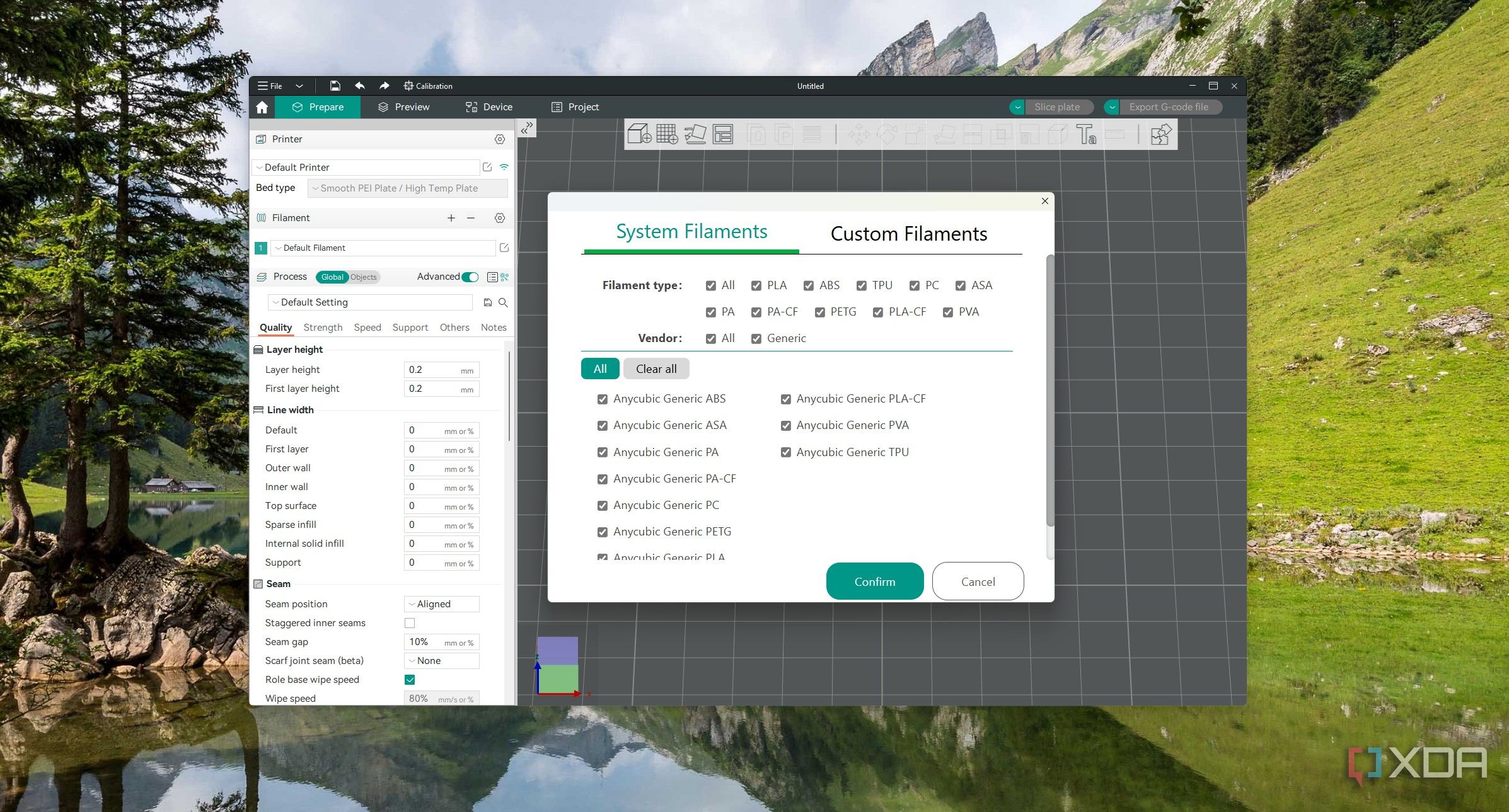Screen dimensions: 1509x812
Task: Toggle the Advanced mode switch
Action: pyautogui.click(x=470, y=277)
